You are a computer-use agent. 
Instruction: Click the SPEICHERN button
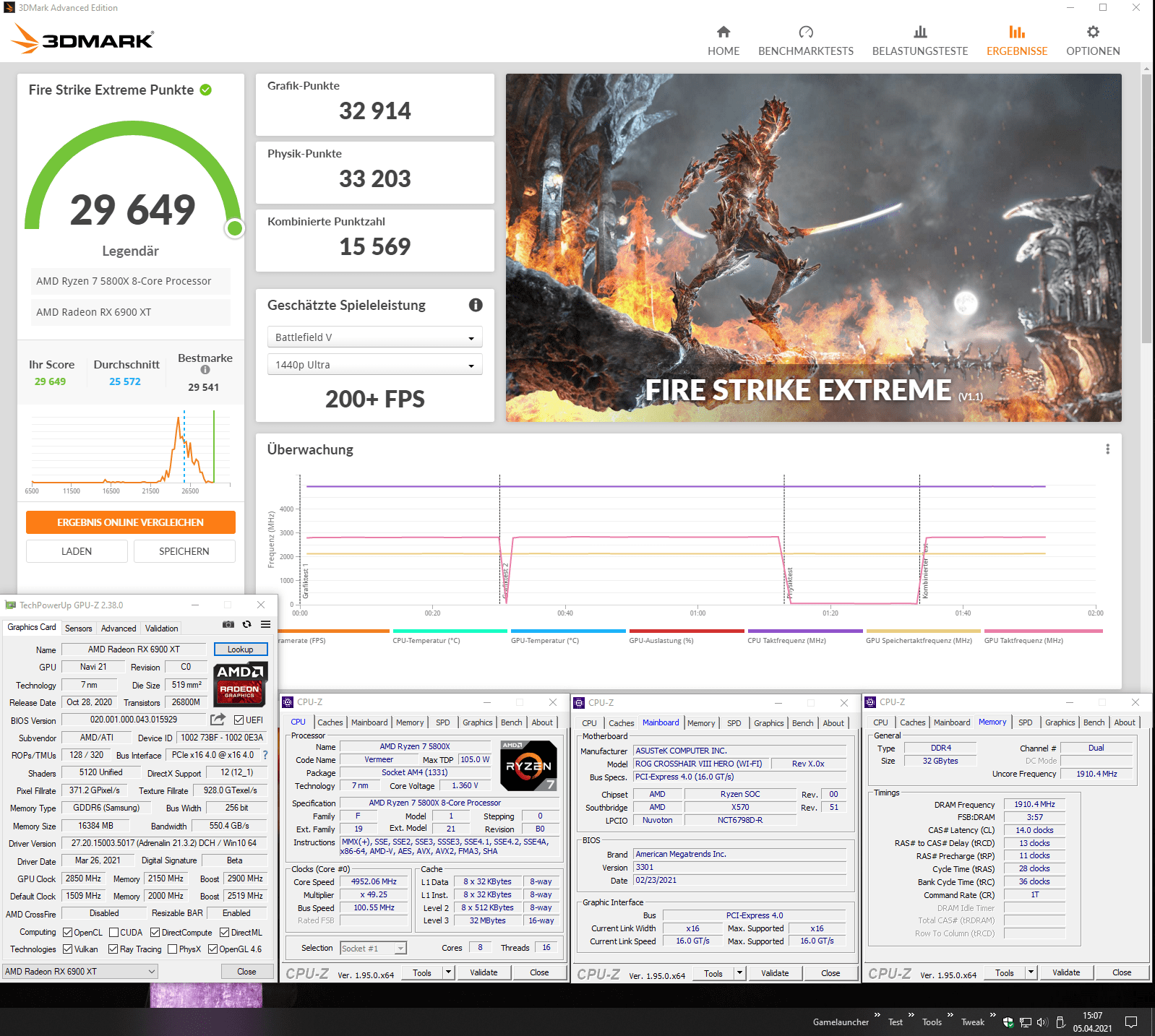click(184, 551)
